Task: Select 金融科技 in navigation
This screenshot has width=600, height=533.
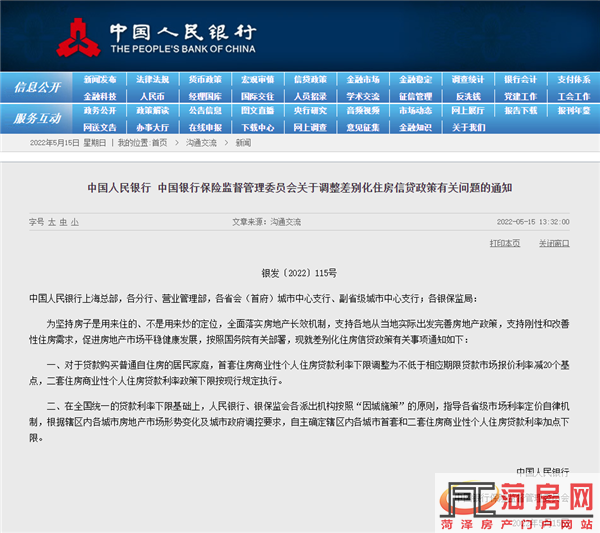Action: click(x=100, y=96)
